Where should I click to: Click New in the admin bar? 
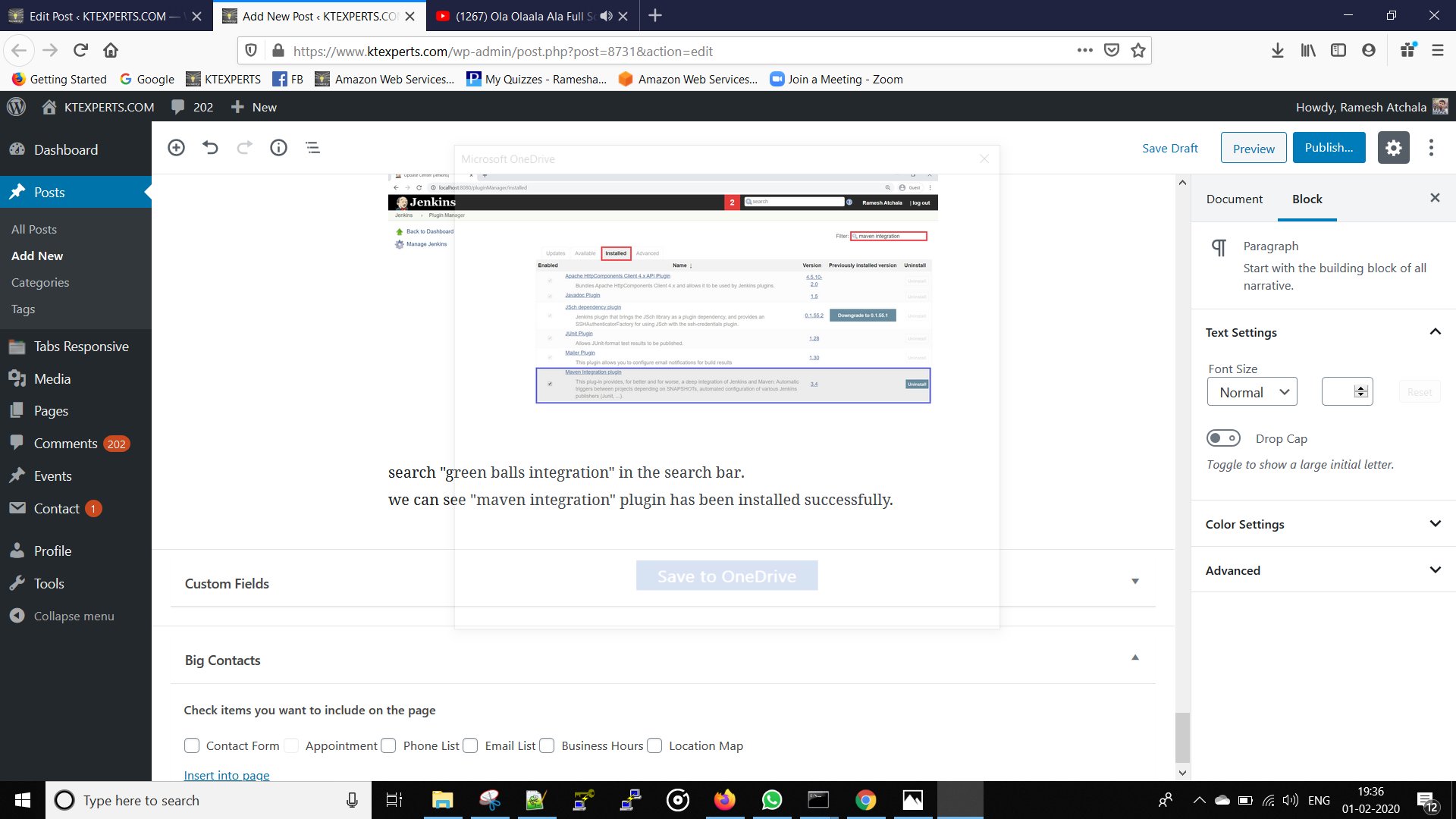click(254, 107)
